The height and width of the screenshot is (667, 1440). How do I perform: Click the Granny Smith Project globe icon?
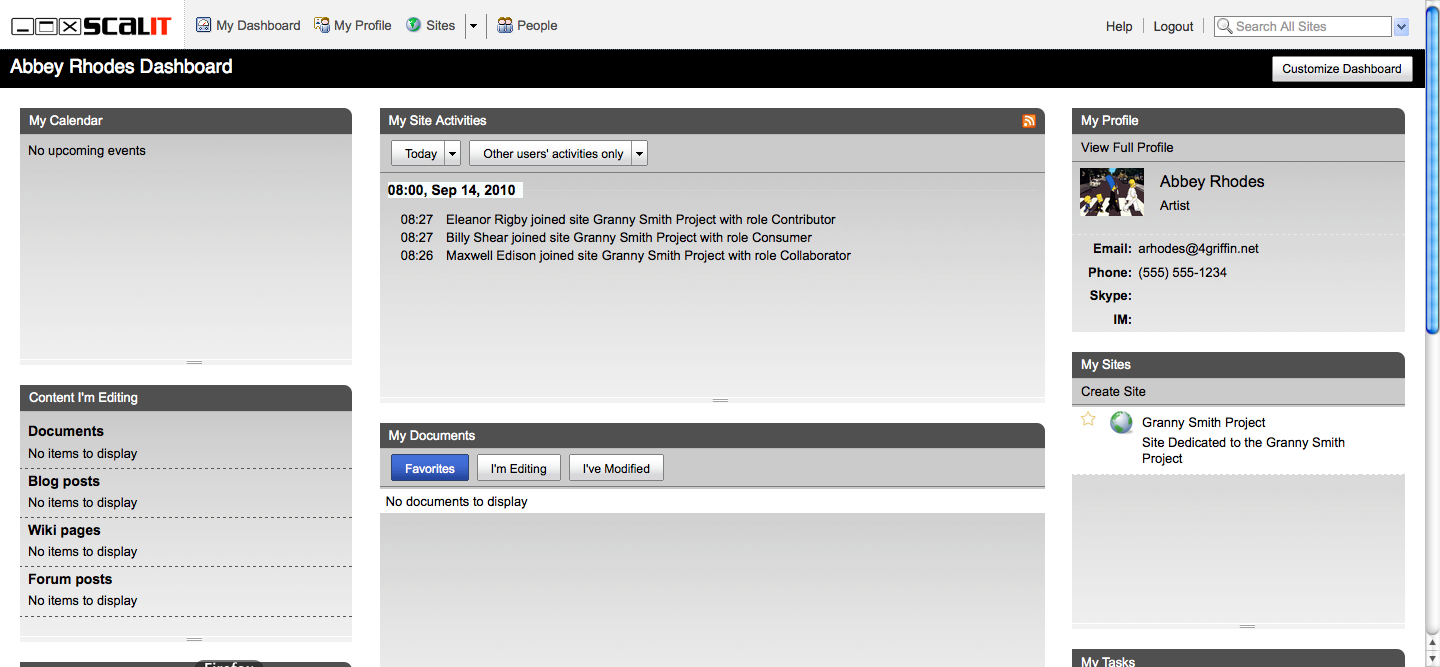coord(1121,422)
